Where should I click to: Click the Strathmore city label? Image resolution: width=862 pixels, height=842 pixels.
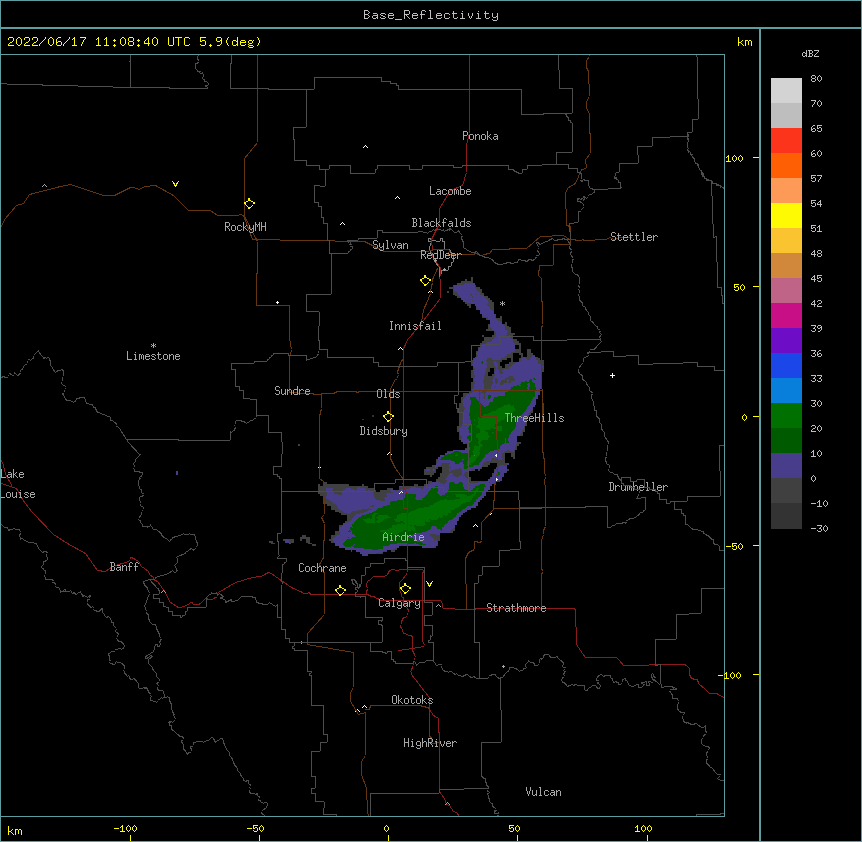point(516,608)
